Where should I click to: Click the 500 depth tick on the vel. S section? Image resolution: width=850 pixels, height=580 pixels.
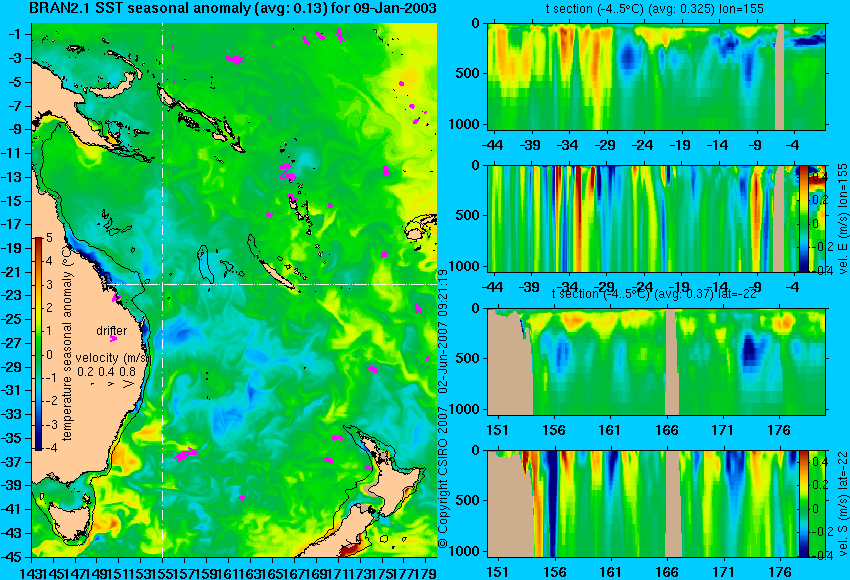click(x=468, y=500)
